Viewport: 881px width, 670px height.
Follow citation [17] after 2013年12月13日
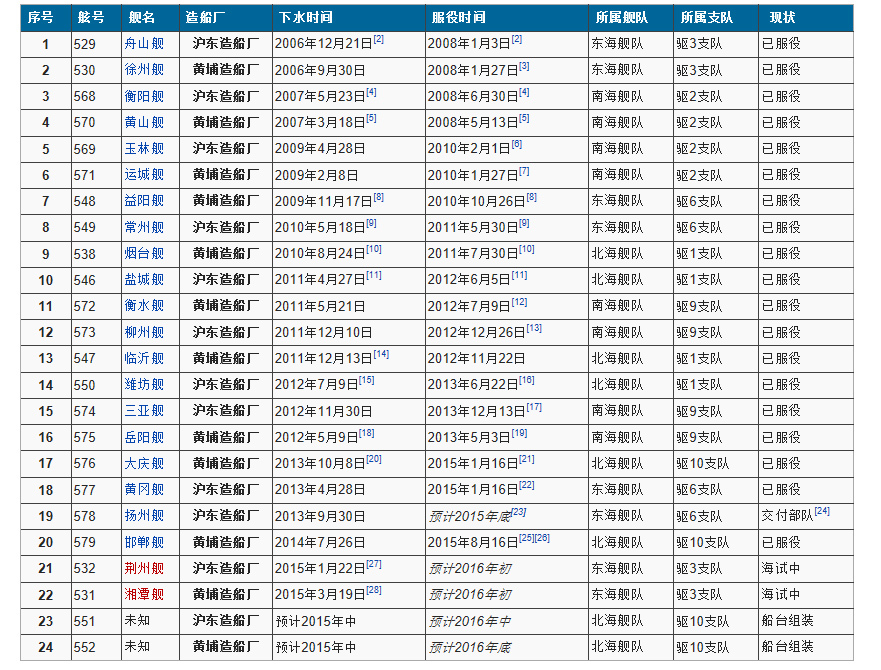point(534,406)
